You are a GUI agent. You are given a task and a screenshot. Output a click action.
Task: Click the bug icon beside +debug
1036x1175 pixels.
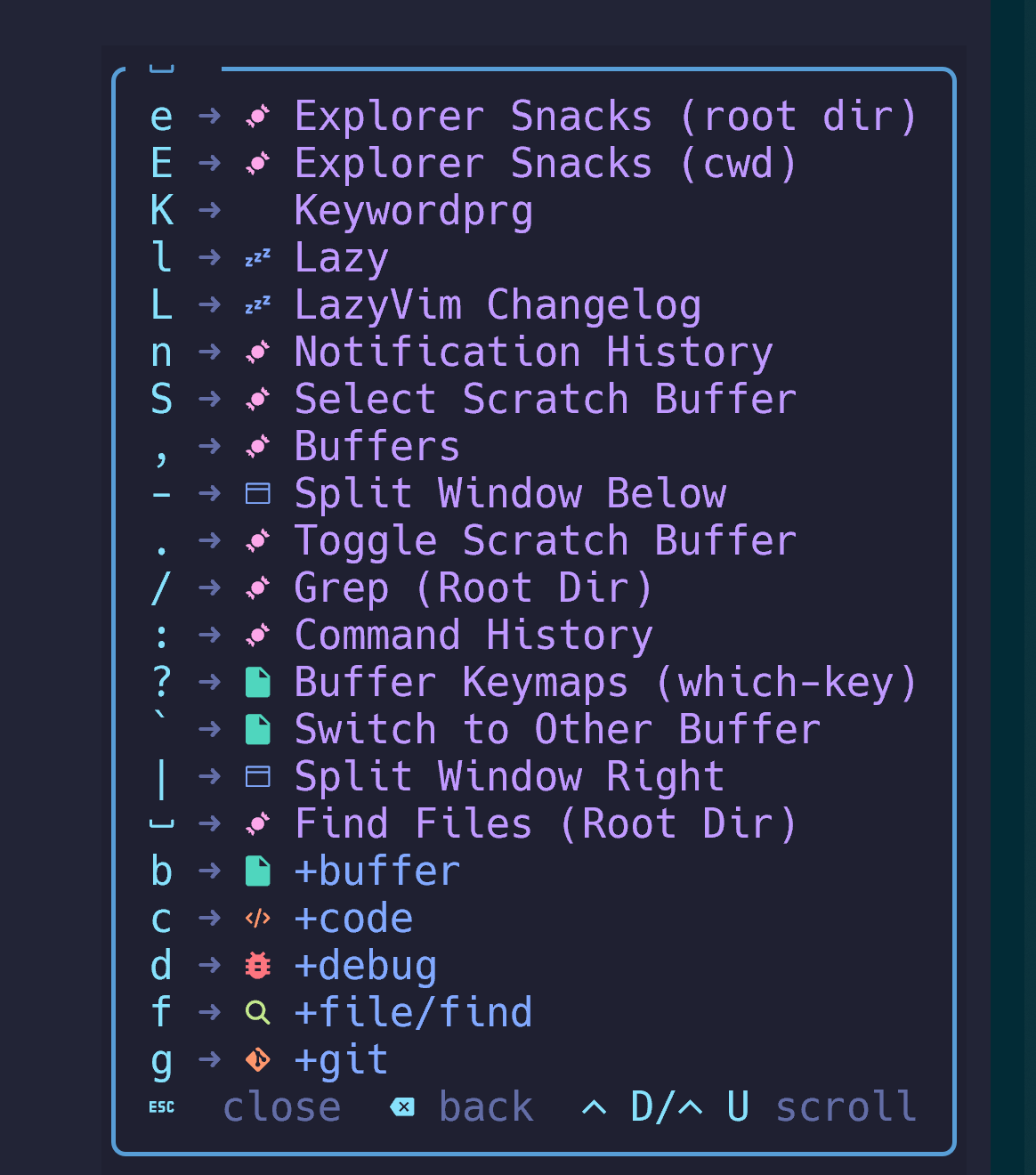pyautogui.click(x=258, y=965)
